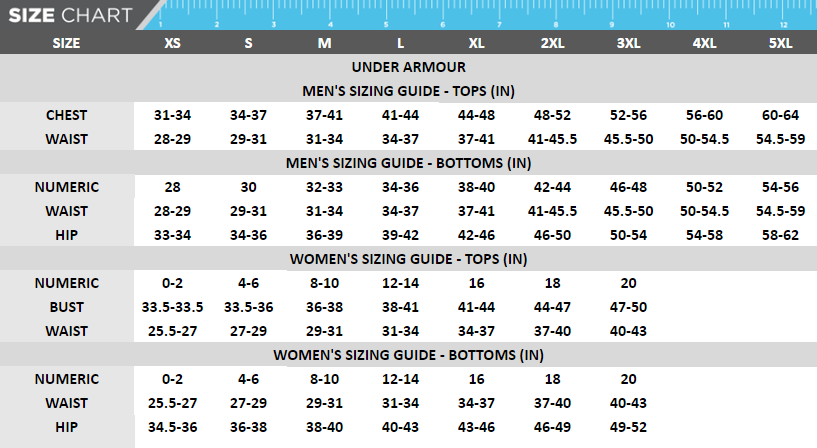Image resolution: width=817 pixels, height=448 pixels.
Task: Click the women's hip 49-52 value
Action: (x=628, y=427)
